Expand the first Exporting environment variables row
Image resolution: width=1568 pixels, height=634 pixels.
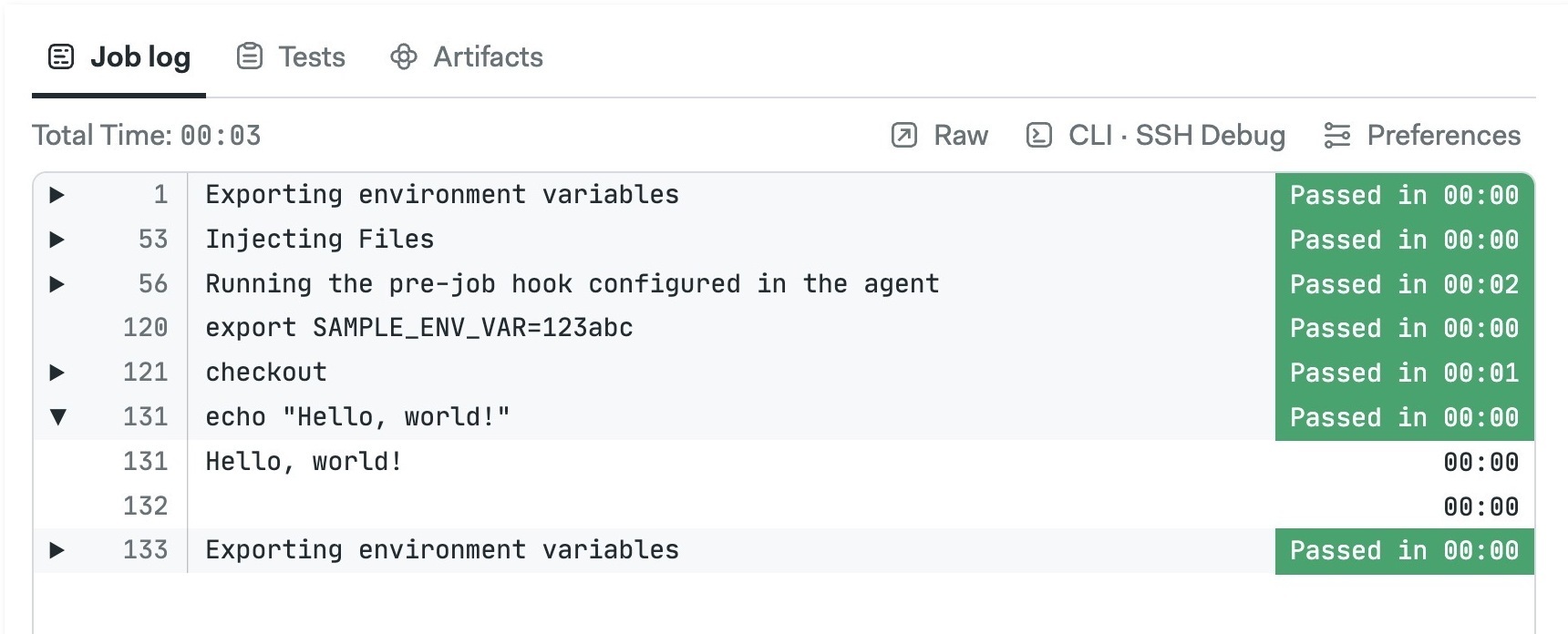point(57,195)
